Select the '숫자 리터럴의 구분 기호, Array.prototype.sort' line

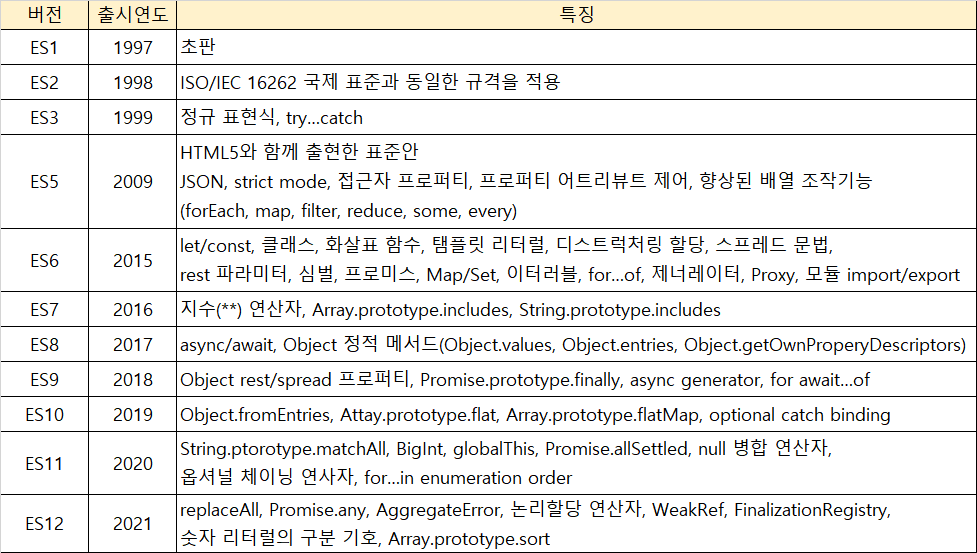(365, 538)
